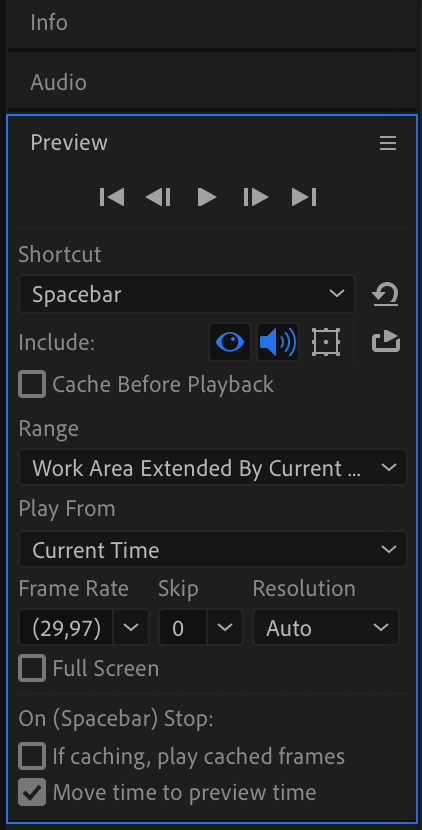Jump to last frame in Preview
The image size is (422, 830).
point(304,197)
